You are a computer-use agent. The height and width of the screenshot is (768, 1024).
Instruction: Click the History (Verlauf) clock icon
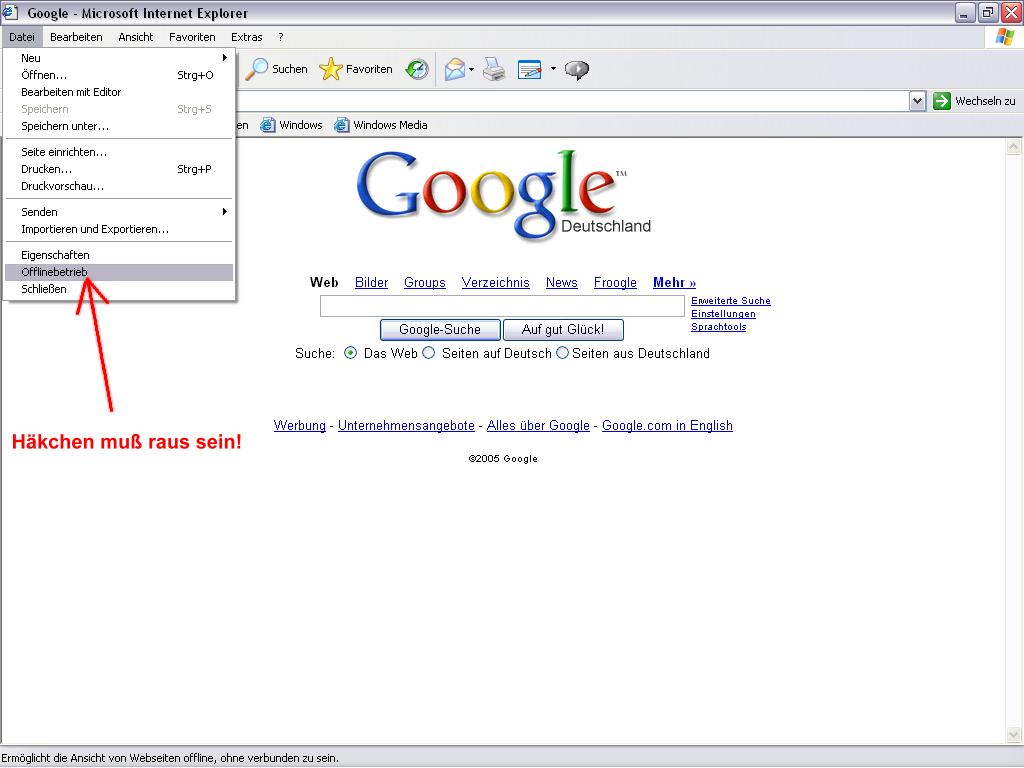pyautogui.click(x=417, y=69)
